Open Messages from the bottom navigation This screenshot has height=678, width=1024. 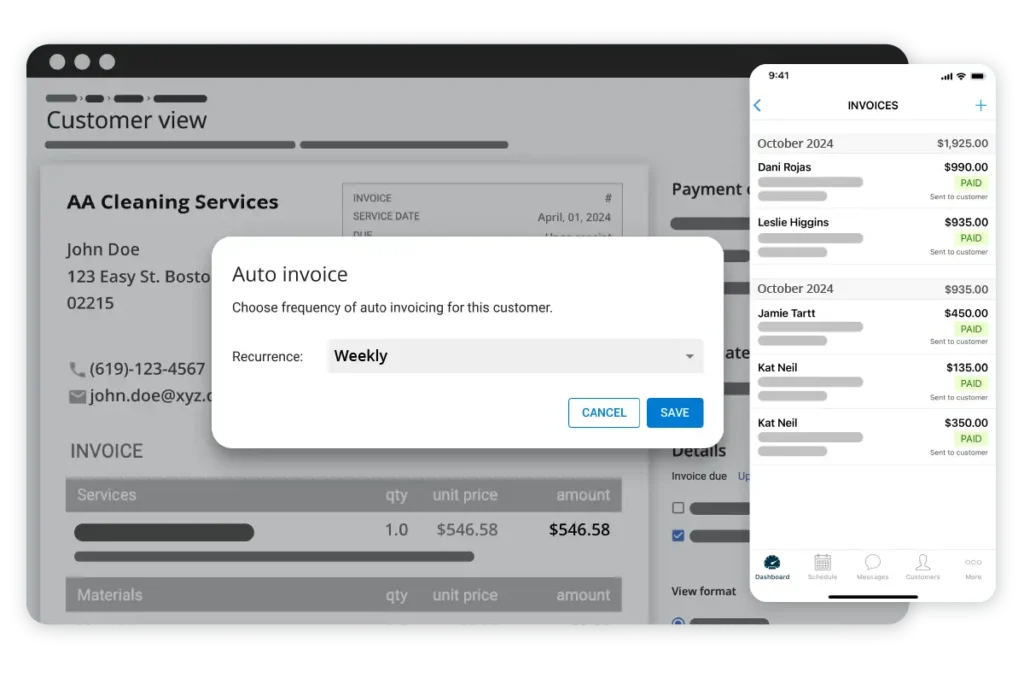tap(872, 565)
